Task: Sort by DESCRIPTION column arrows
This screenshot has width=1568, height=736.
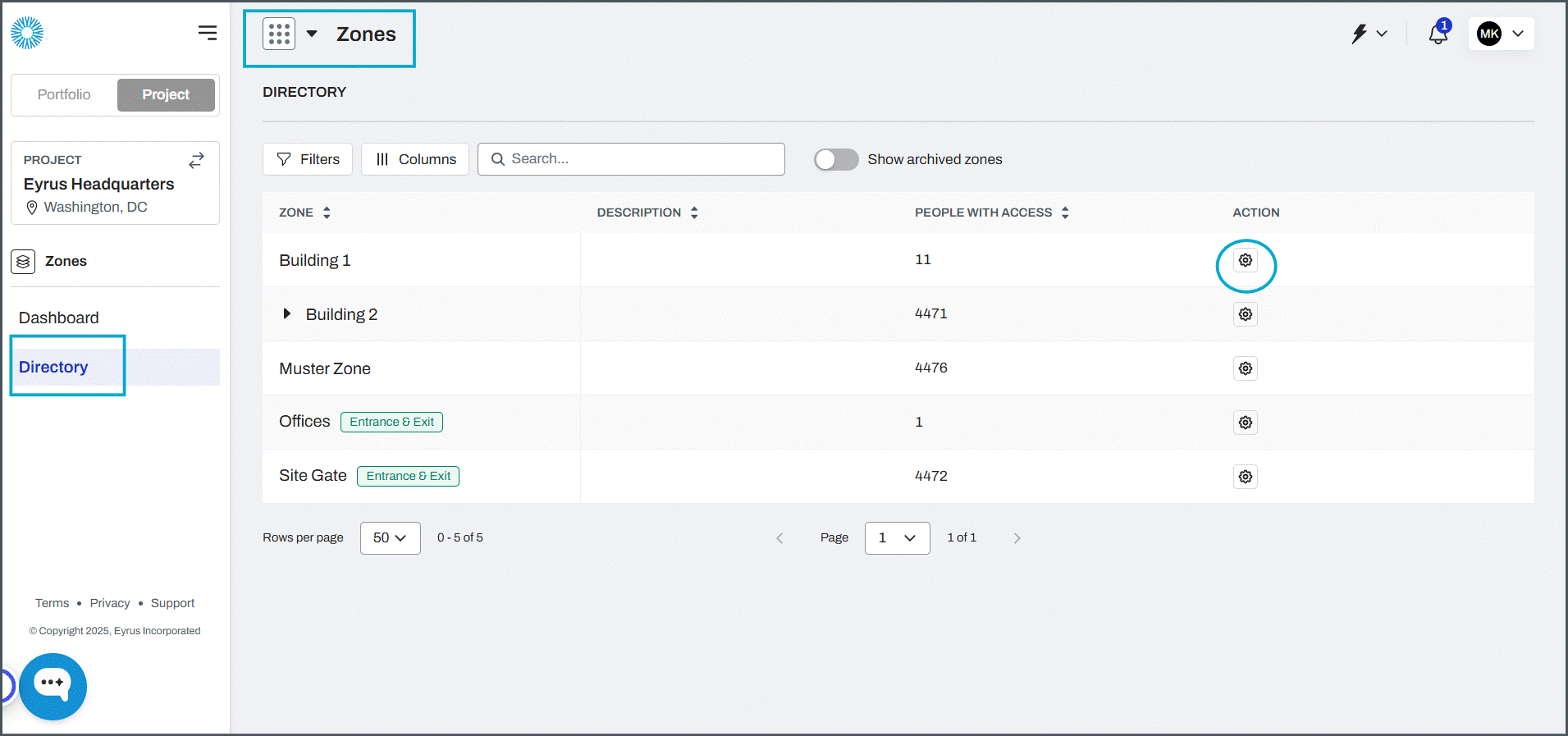Action: click(694, 213)
